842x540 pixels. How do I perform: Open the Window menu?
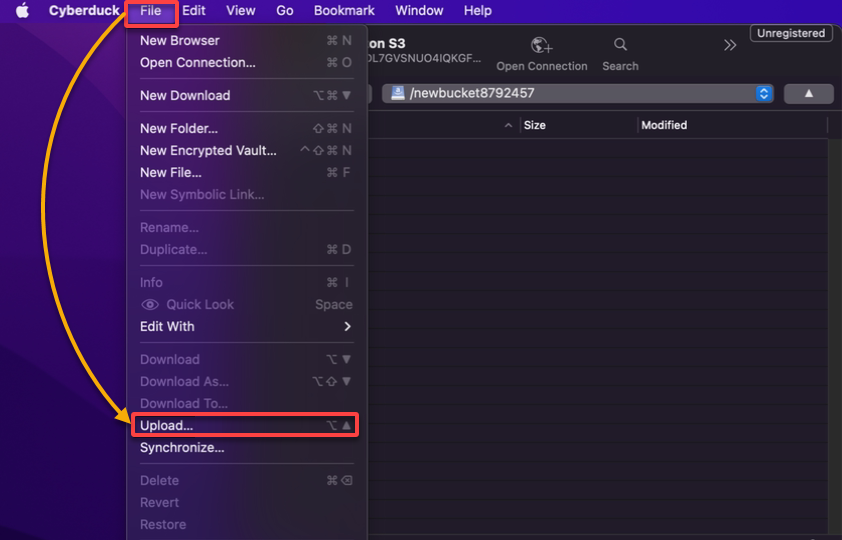[x=419, y=10]
